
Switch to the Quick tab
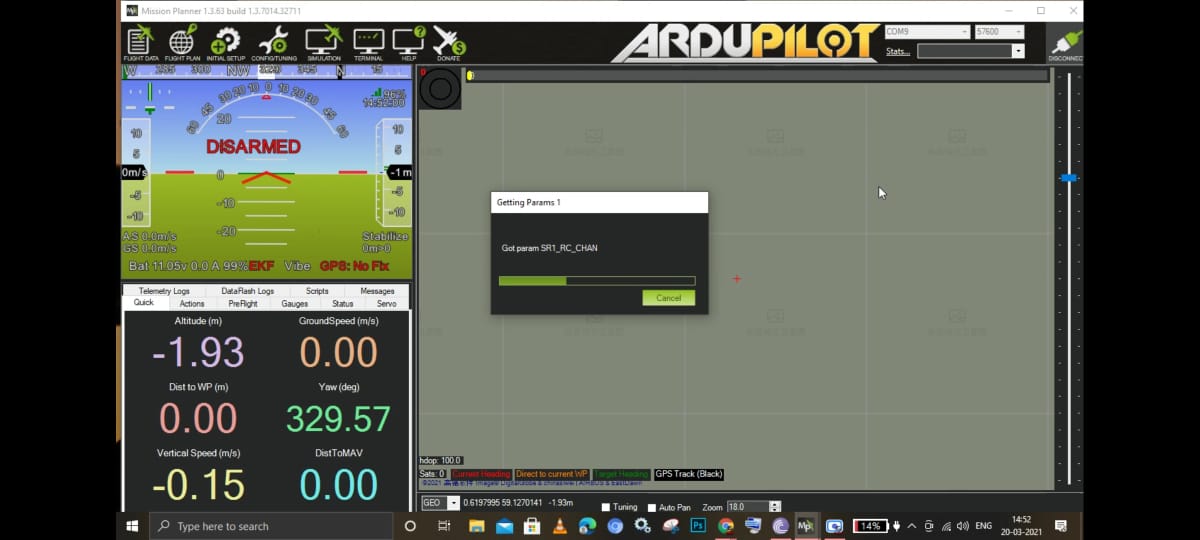coord(144,302)
